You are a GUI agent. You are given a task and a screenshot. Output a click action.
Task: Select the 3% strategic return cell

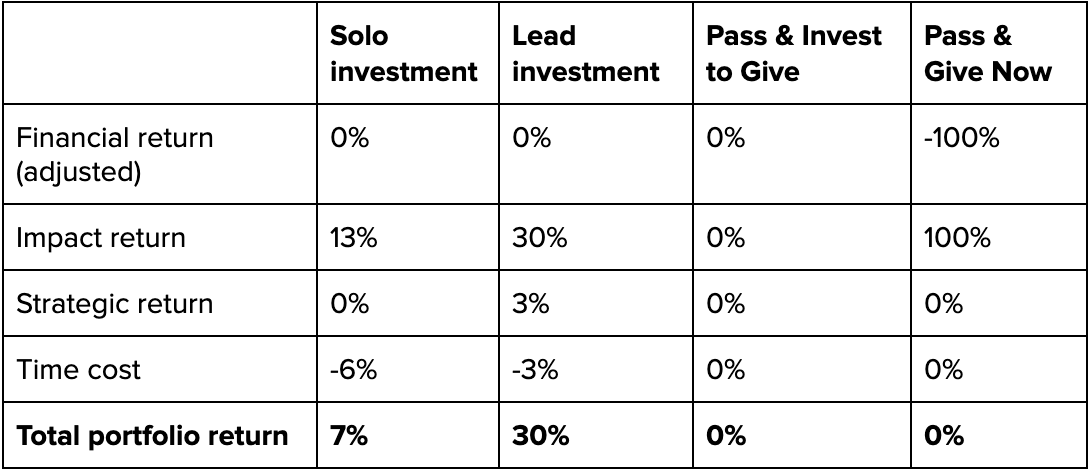pyautogui.click(x=531, y=303)
